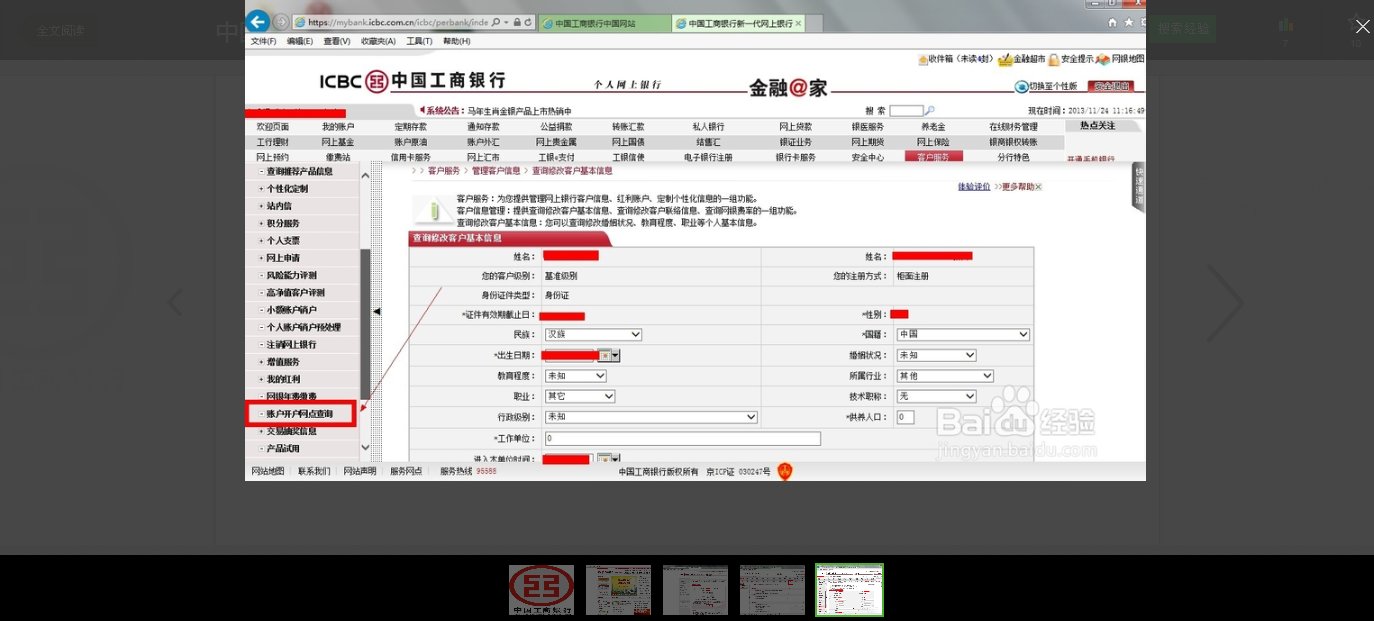Open the 教育程度 dropdown

click(x=576, y=376)
